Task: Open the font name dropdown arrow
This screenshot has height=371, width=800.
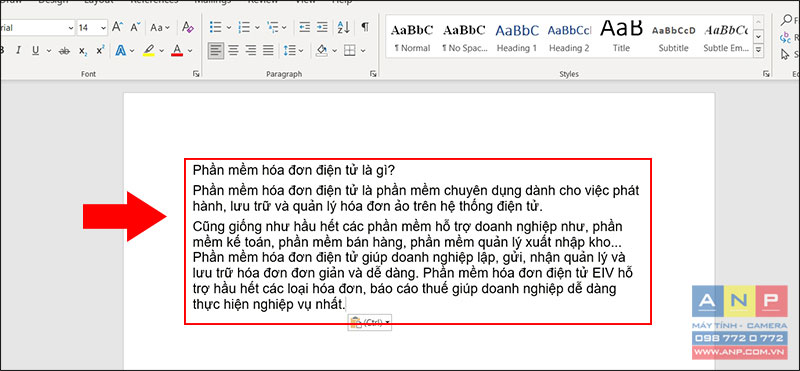Action: click(70, 28)
